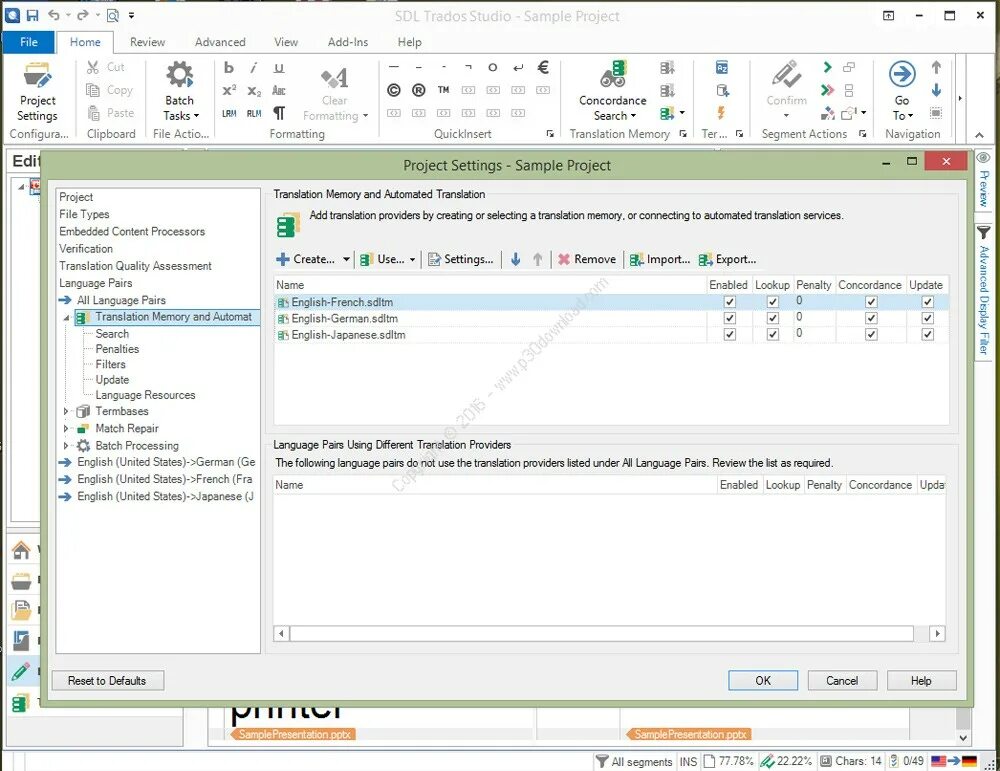The image size is (1000, 771).
Task: Apply italic formatting icon
Action: tap(253, 68)
